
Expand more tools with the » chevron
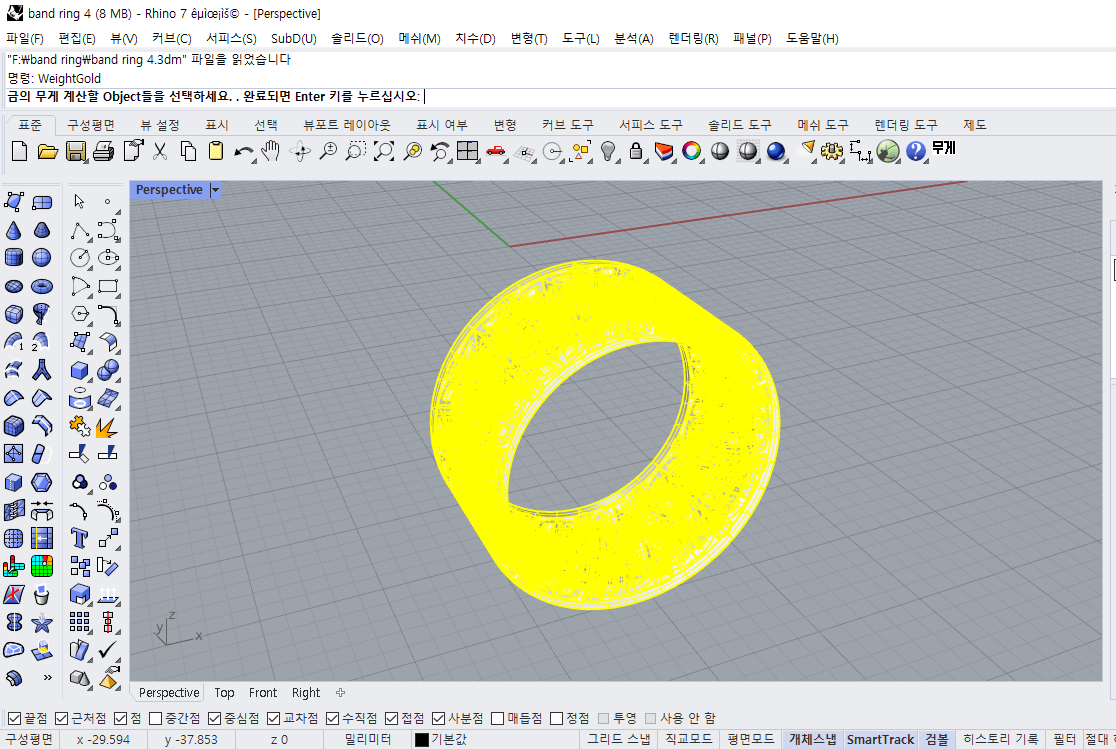pyautogui.click(x=48, y=677)
